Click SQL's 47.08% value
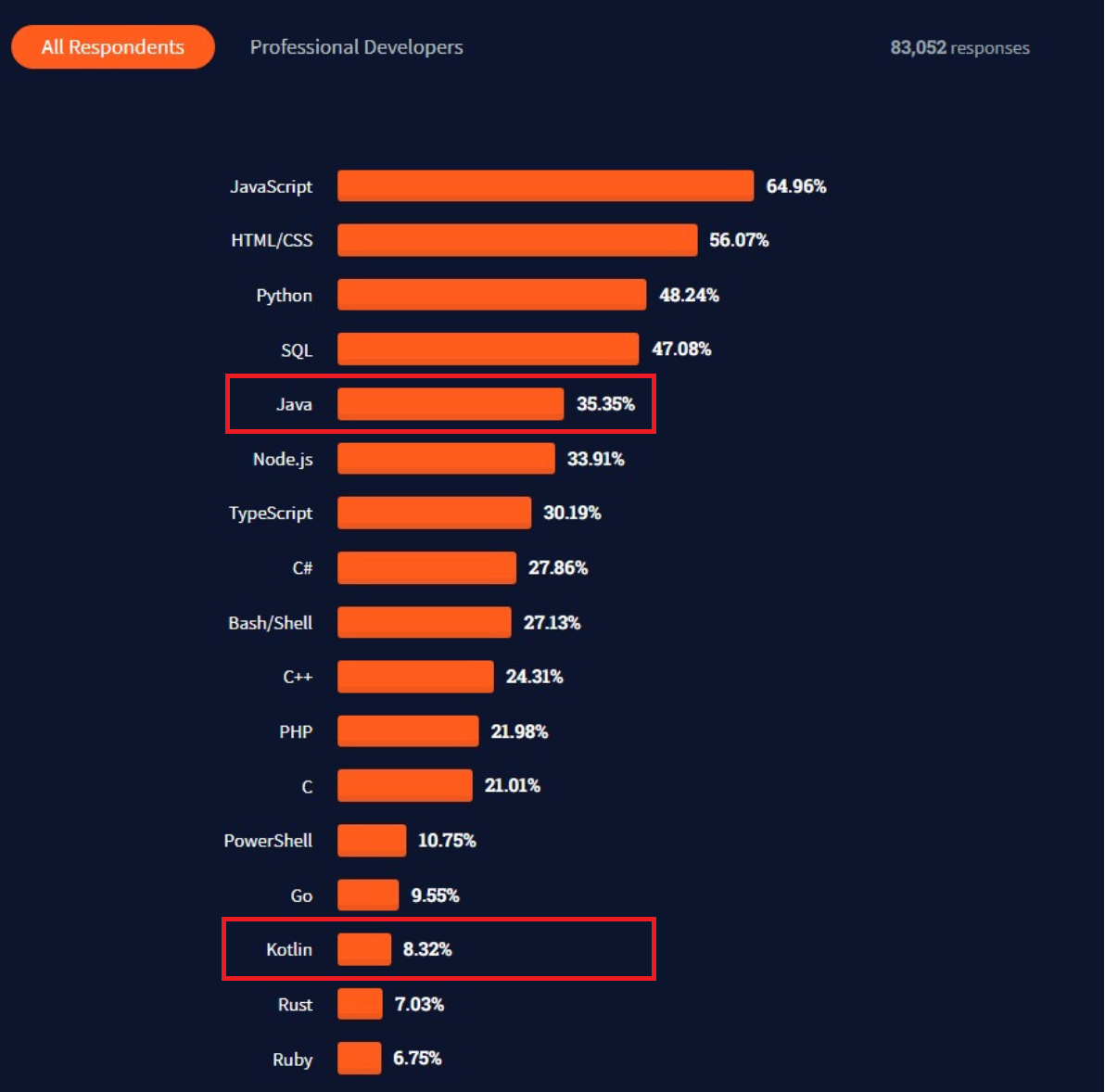 (681, 349)
